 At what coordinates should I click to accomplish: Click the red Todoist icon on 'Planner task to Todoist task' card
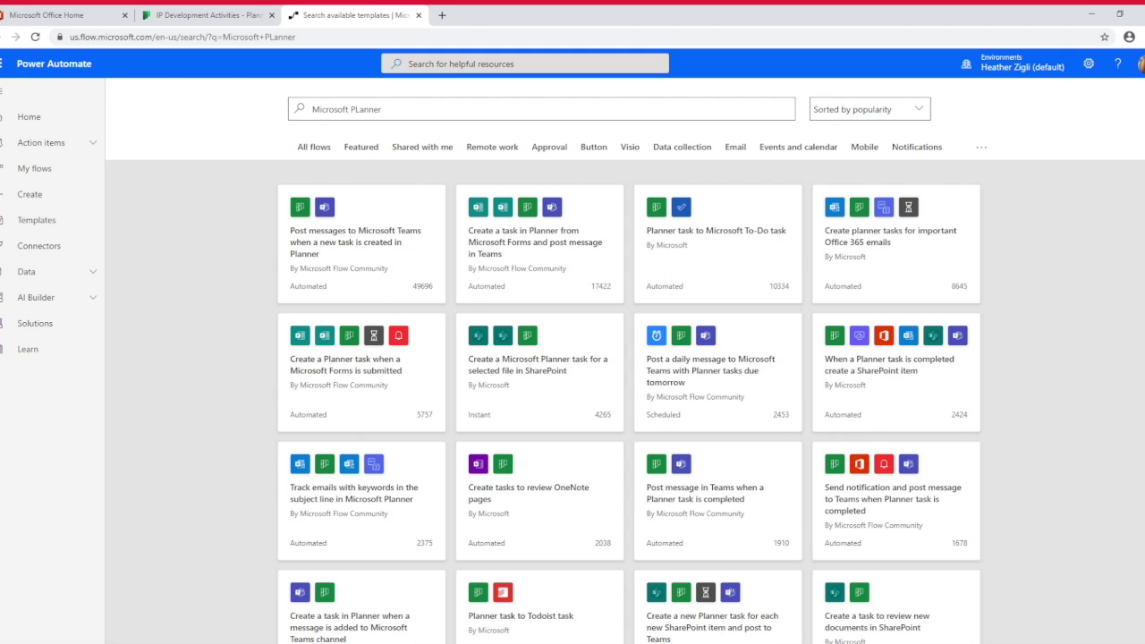click(x=503, y=593)
